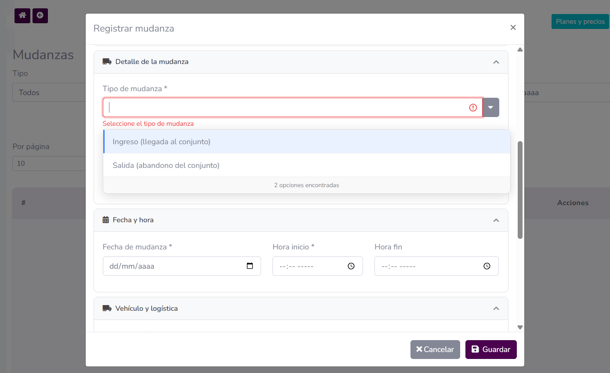This screenshot has height=373, width=610.
Task: Close the Registrar mudanza dialog
Action: (513, 27)
